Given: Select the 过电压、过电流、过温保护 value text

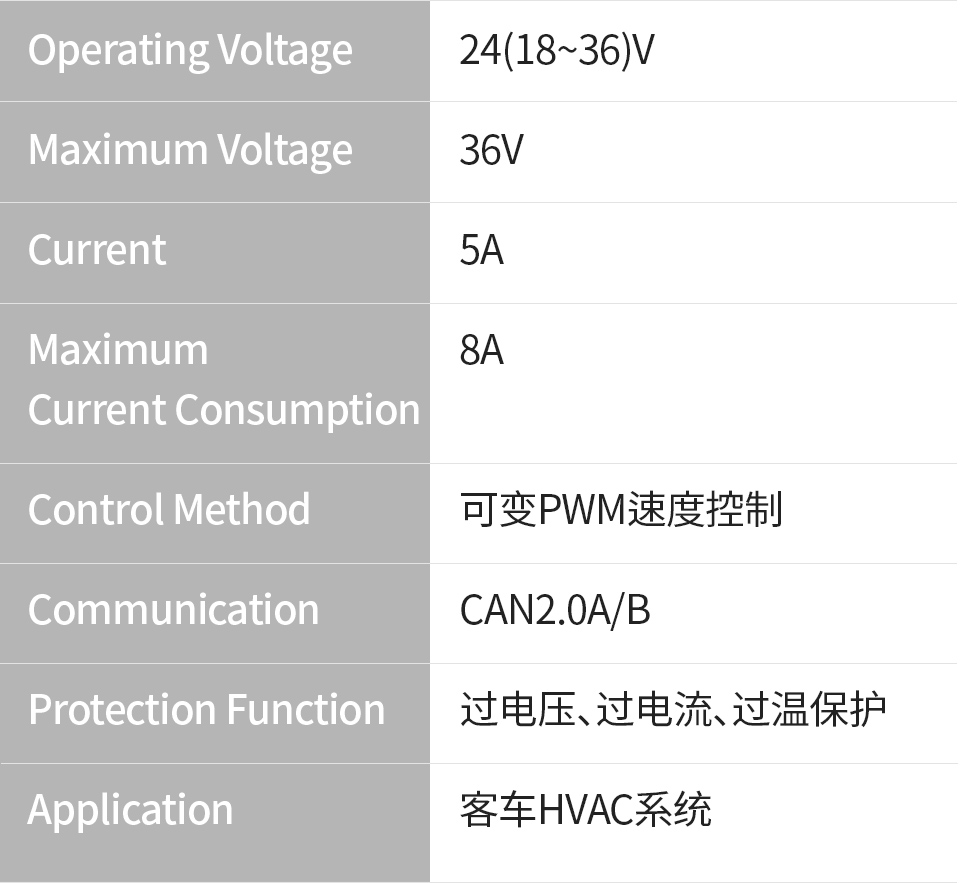Looking at the screenshot, I should coord(673,710).
